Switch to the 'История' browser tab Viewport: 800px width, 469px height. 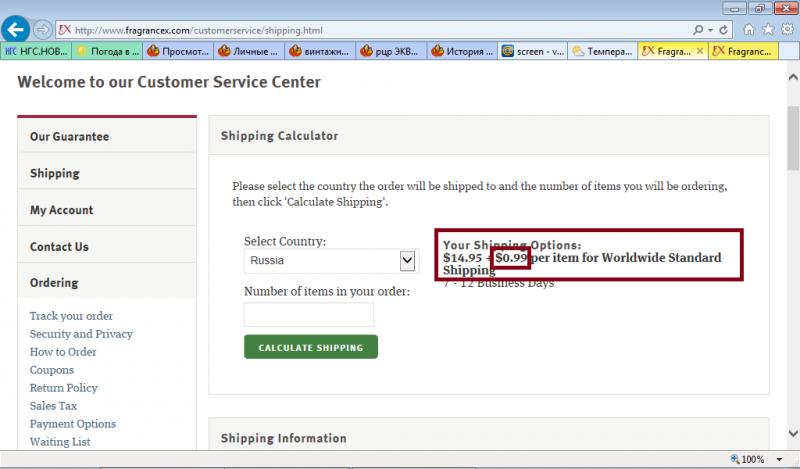(x=460, y=50)
